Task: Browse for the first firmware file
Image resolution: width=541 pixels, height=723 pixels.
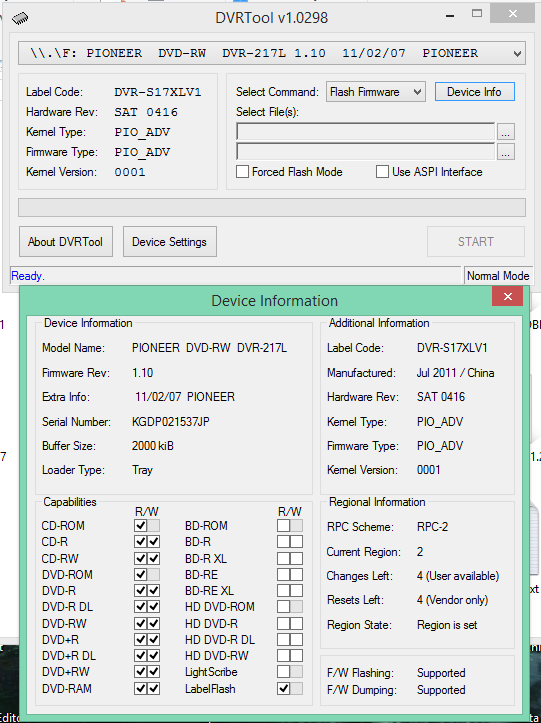Action: [x=505, y=132]
